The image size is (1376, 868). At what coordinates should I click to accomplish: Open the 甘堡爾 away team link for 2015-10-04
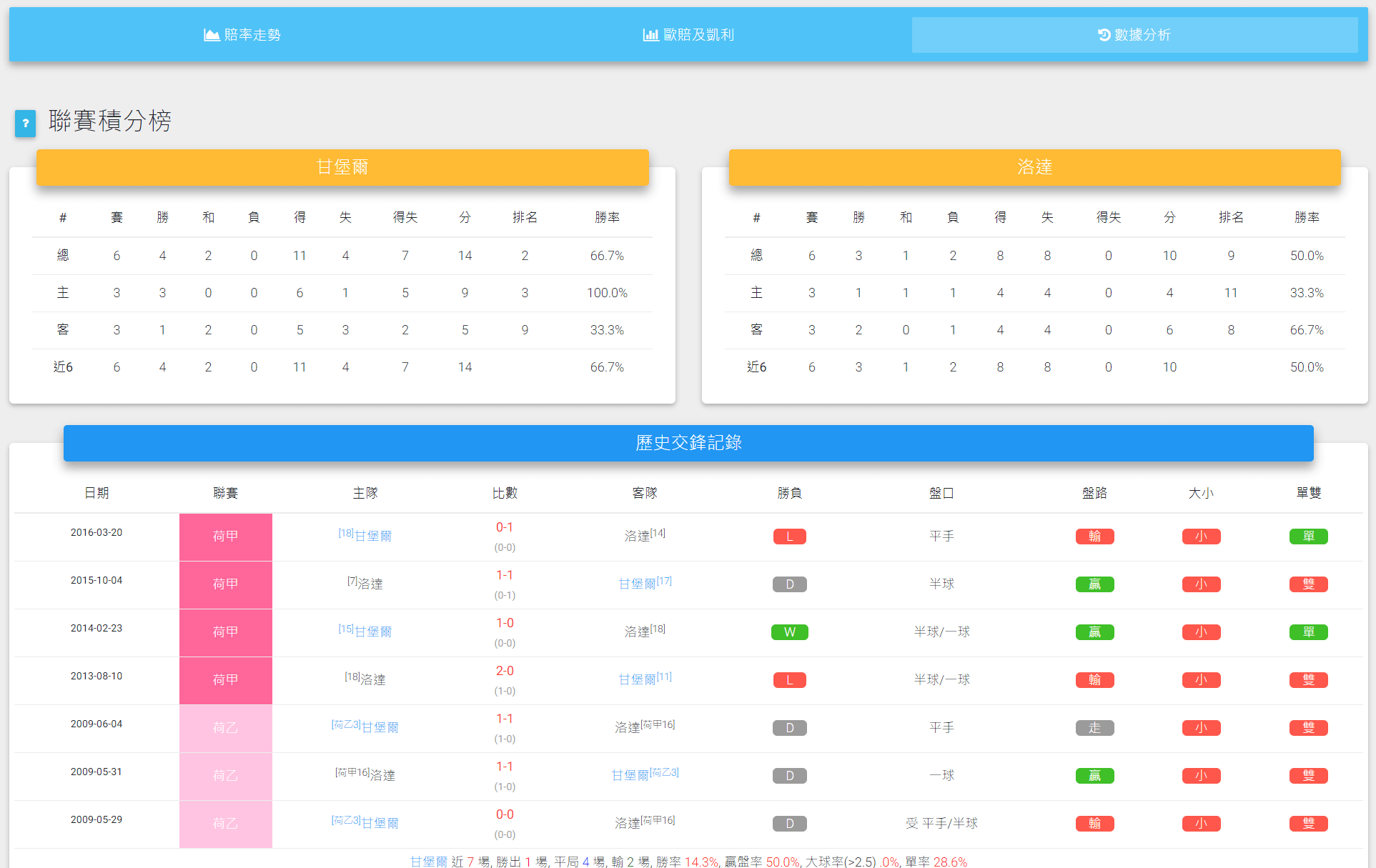tap(637, 584)
